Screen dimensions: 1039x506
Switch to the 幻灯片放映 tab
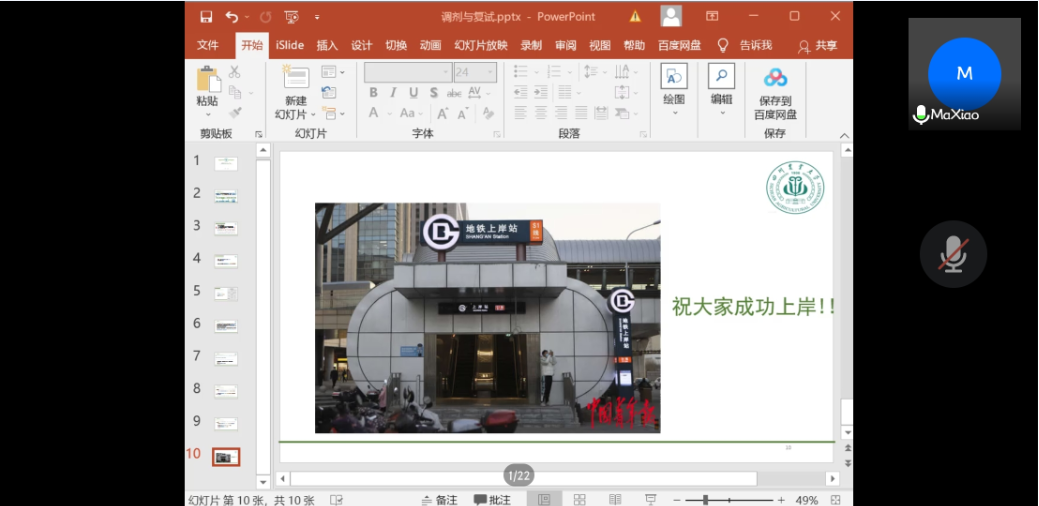(480, 45)
